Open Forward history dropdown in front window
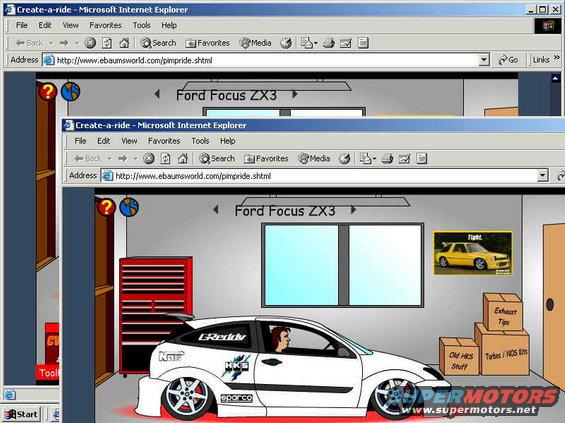This screenshot has height=423, width=565. [135, 159]
